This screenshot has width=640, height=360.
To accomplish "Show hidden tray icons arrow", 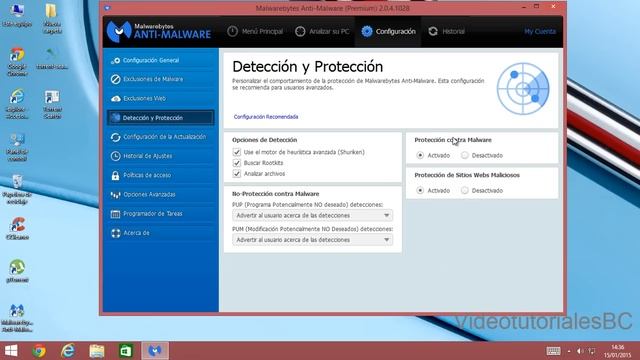I will tap(569, 351).
